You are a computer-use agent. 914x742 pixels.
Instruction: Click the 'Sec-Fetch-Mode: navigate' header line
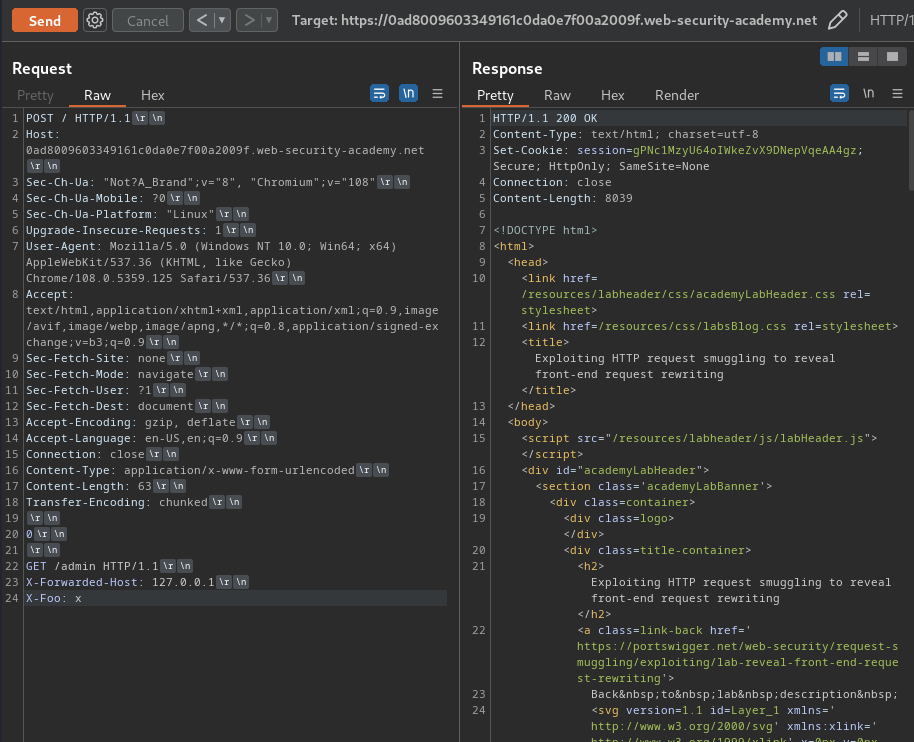coord(110,374)
